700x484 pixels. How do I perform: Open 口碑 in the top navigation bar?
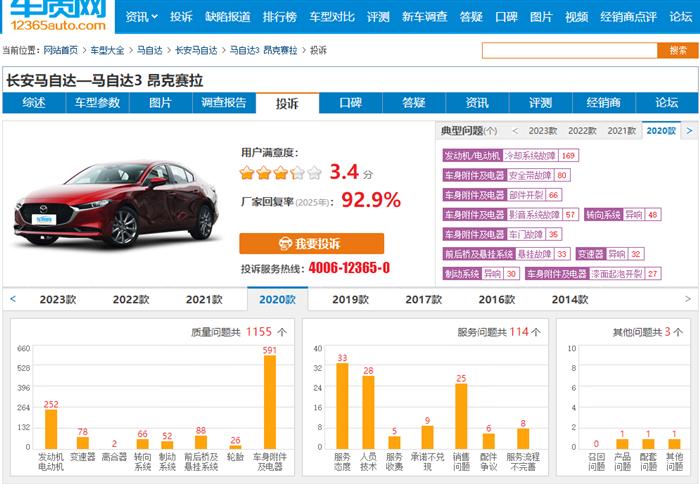506,17
